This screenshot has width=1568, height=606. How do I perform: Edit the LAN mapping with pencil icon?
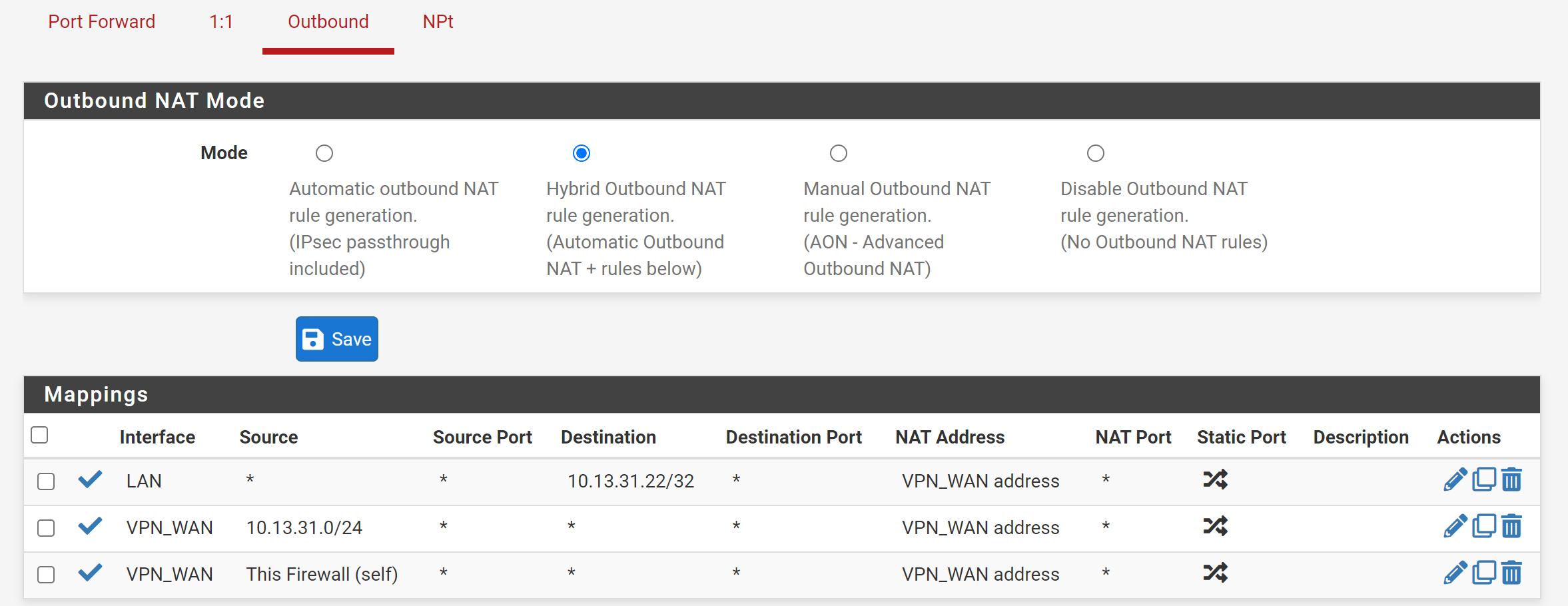click(1455, 479)
